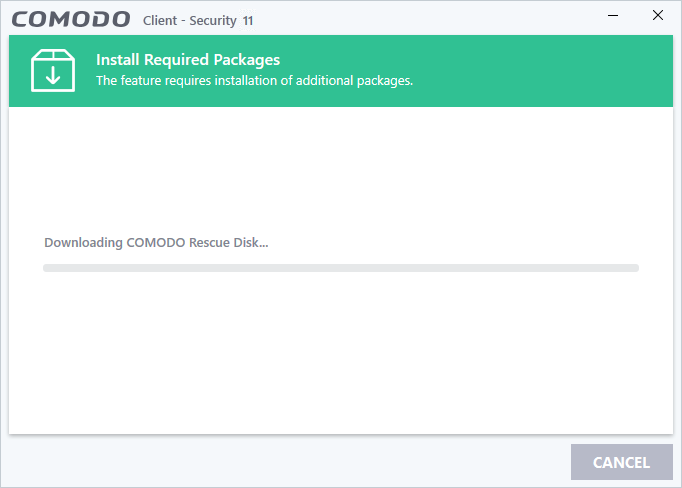Click the 'Install Required Packages' heading

point(188,60)
